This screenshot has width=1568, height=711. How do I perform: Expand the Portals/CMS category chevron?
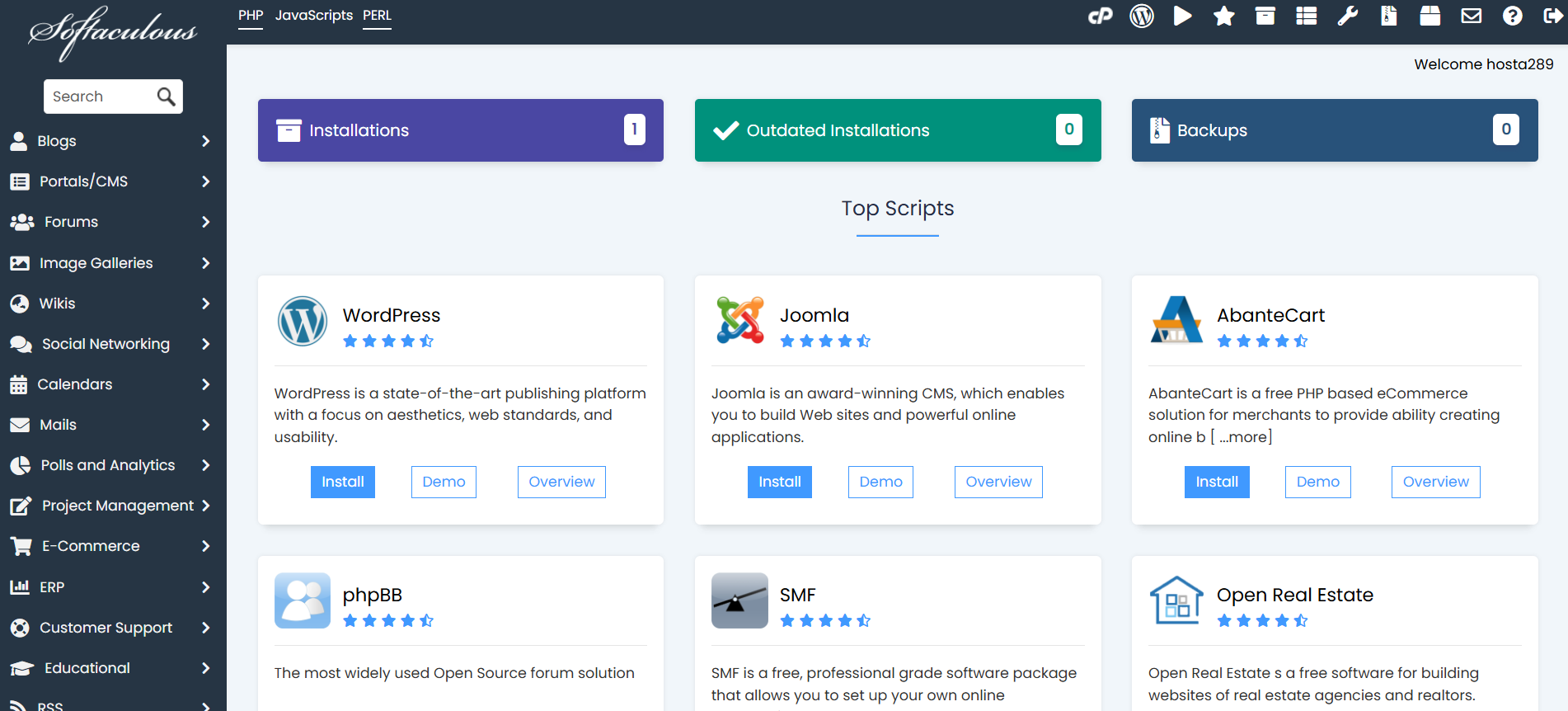click(x=206, y=181)
